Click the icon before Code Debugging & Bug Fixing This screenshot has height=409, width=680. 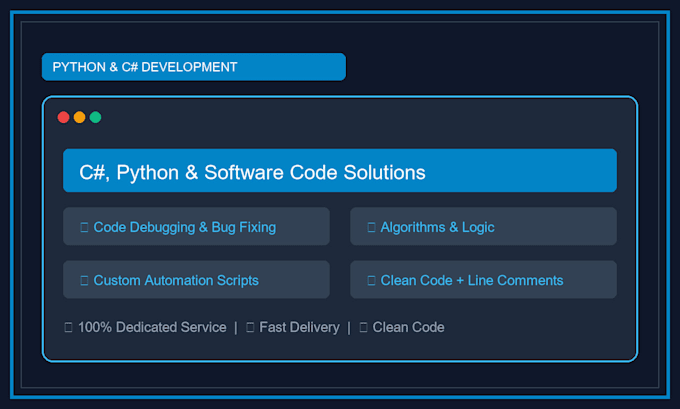pyautogui.click(x=85, y=227)
